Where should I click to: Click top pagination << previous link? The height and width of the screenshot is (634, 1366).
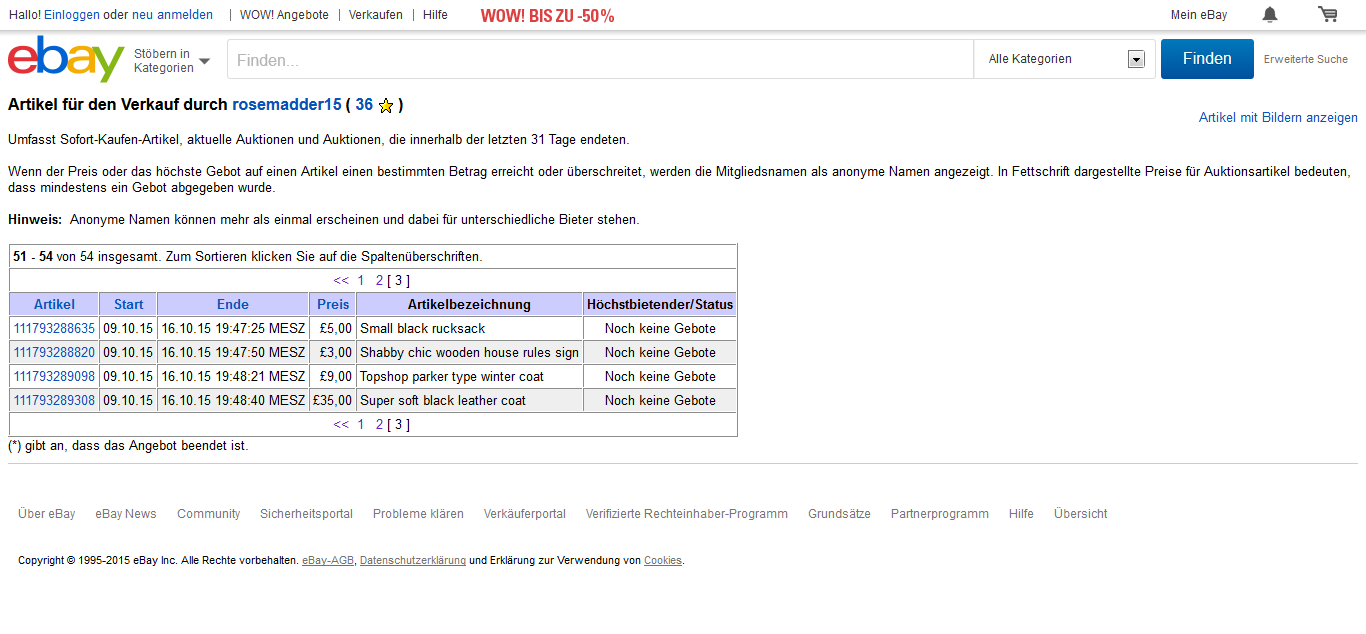(341, 281)
